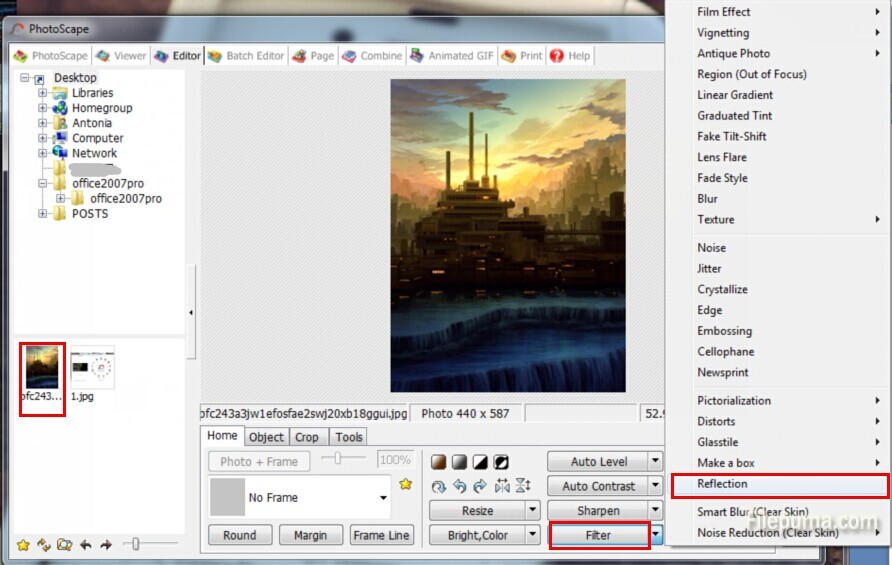
Task: Select the 1.jpg thumbnail
Action: tap(92, 368)
